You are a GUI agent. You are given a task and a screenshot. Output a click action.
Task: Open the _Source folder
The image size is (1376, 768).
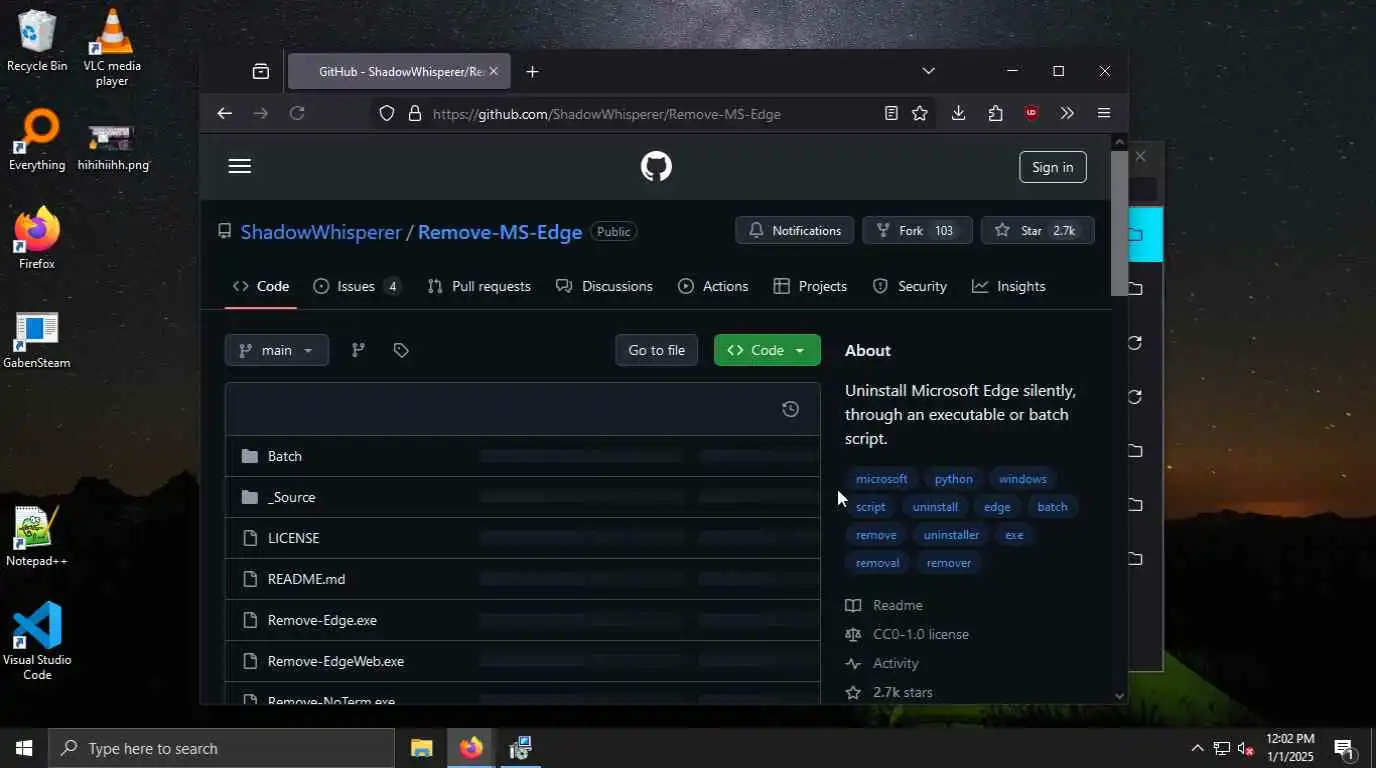[291, 497]
